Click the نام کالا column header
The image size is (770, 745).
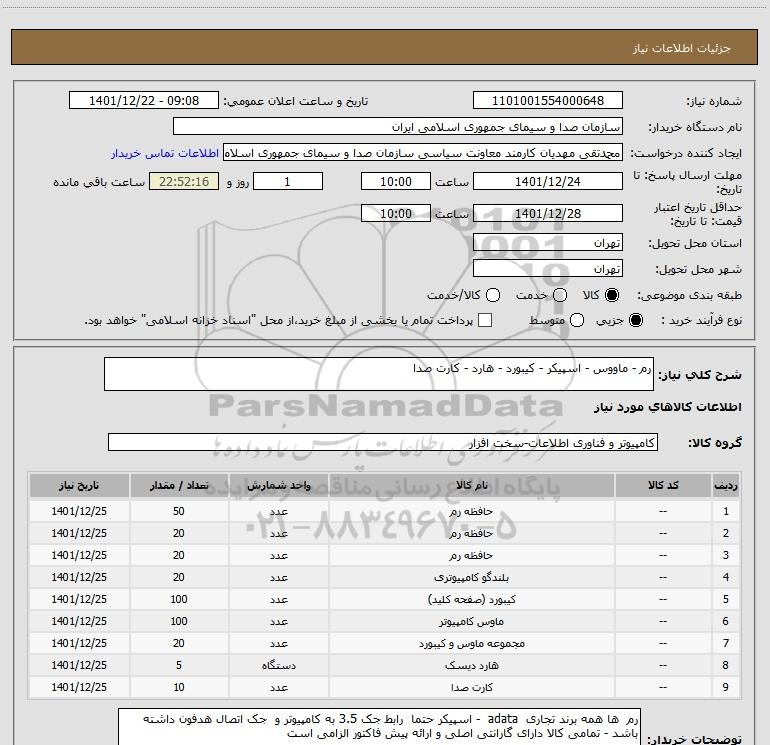pos(471,485)
